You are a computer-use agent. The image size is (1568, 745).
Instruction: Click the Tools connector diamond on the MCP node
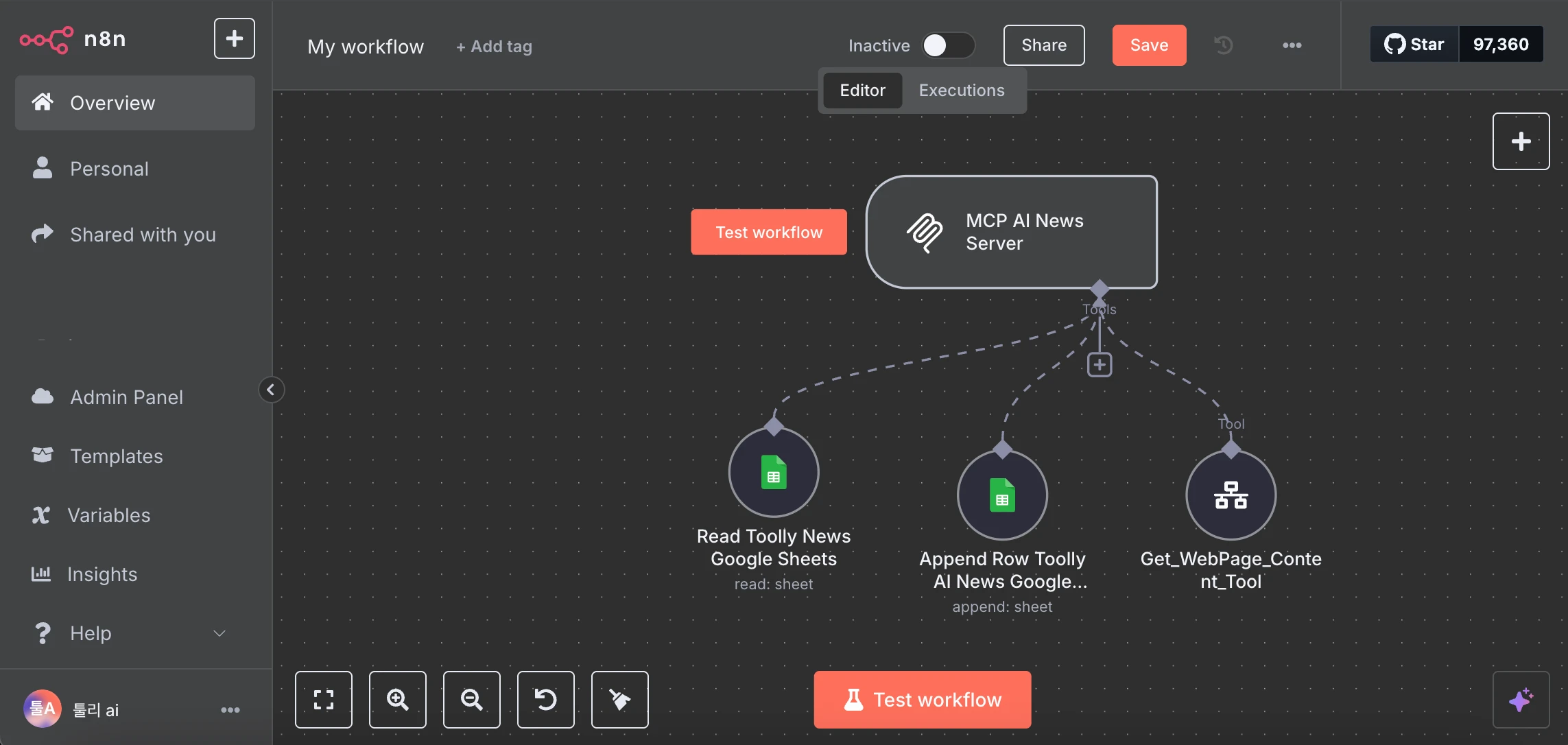(1100, 288)
